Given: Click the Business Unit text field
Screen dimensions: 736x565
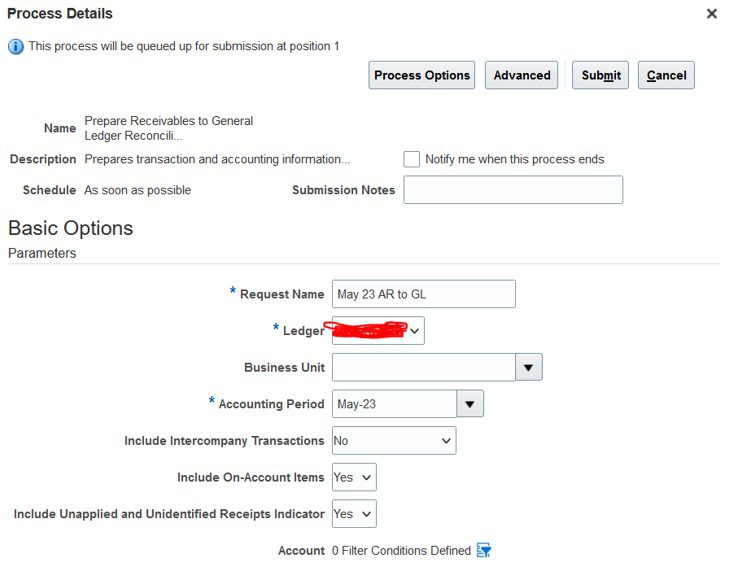Looking at the screenshot, I should click(423, 367).
